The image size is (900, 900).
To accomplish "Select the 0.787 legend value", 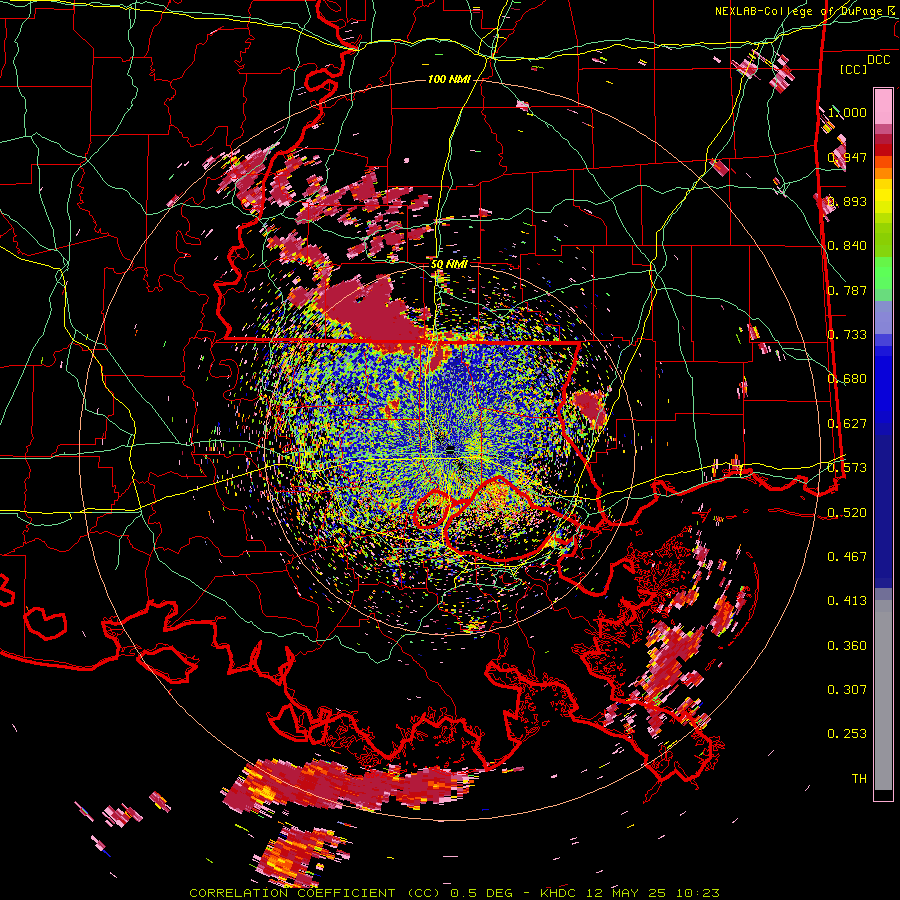I will [847, 290].
